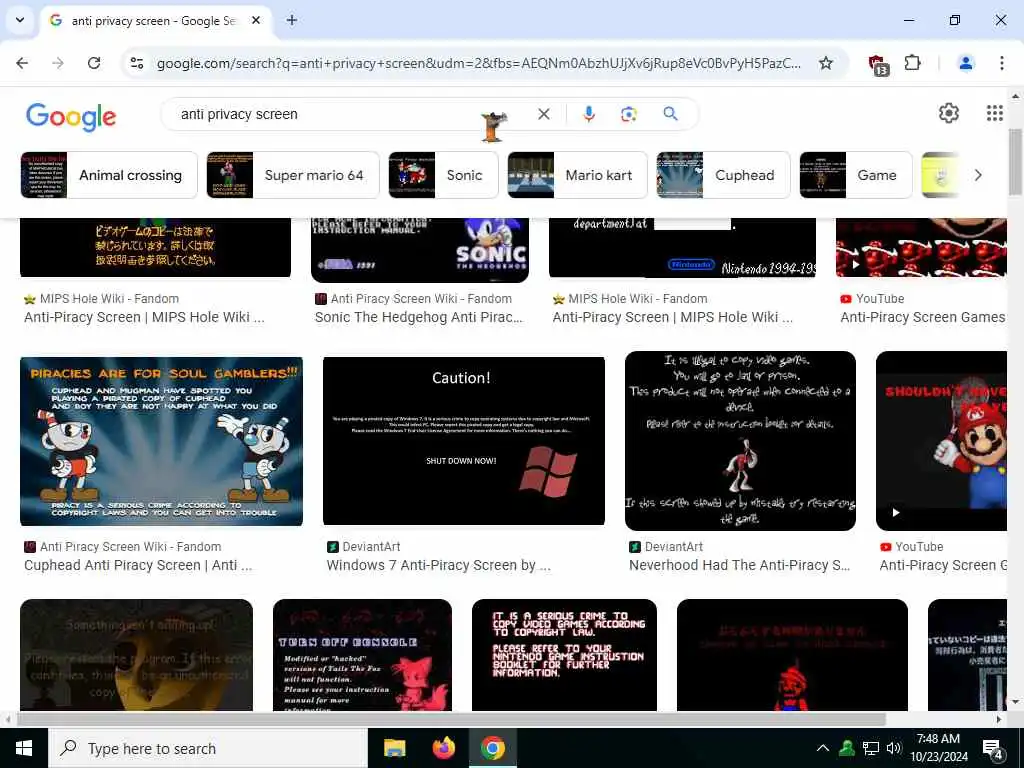Click the horizontal page scrollbar

coord(451,719)
